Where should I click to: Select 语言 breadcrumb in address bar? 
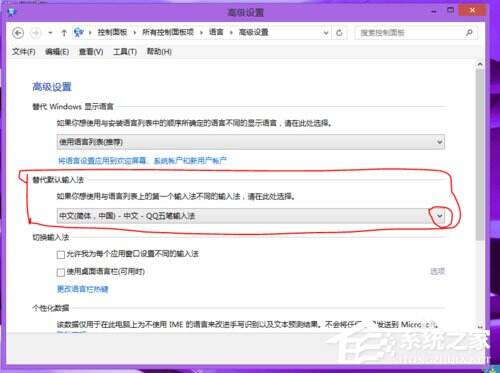[x=216, y=32]
